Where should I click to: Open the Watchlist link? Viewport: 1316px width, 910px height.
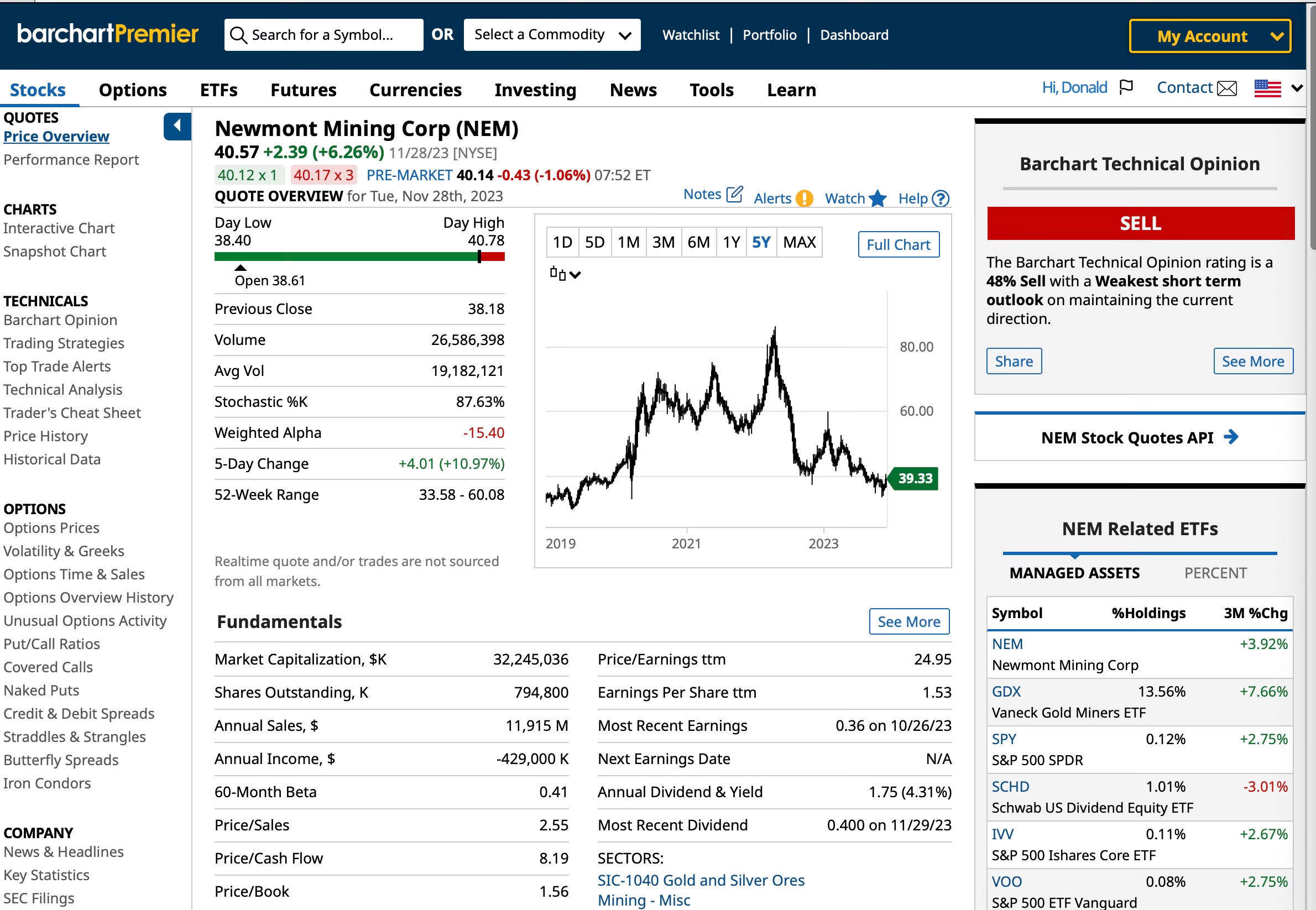pos(691,35)
